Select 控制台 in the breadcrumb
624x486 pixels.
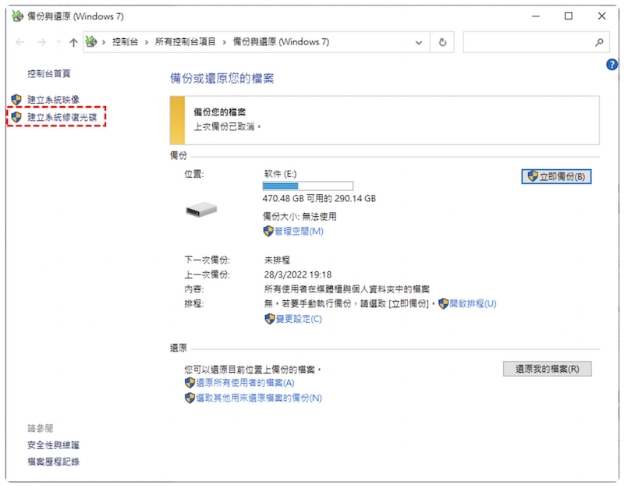(x=125, y=42)
